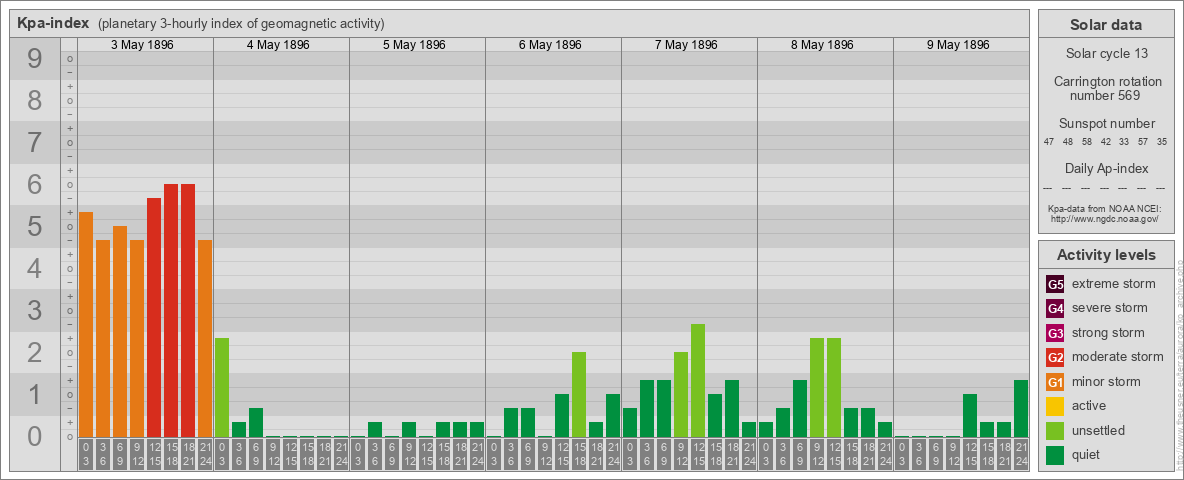1184x480 pixels.
Task: Click the 'Daily Ap-index' label
Action: [x=1106, y=168]
